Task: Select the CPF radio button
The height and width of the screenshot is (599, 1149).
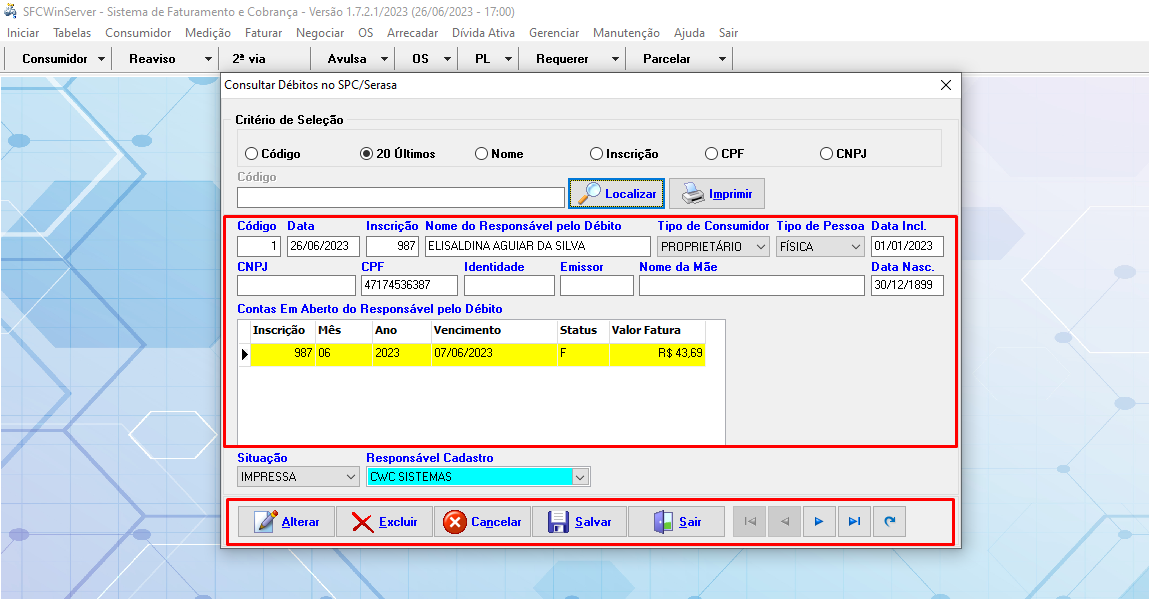Action: [712, 154]
